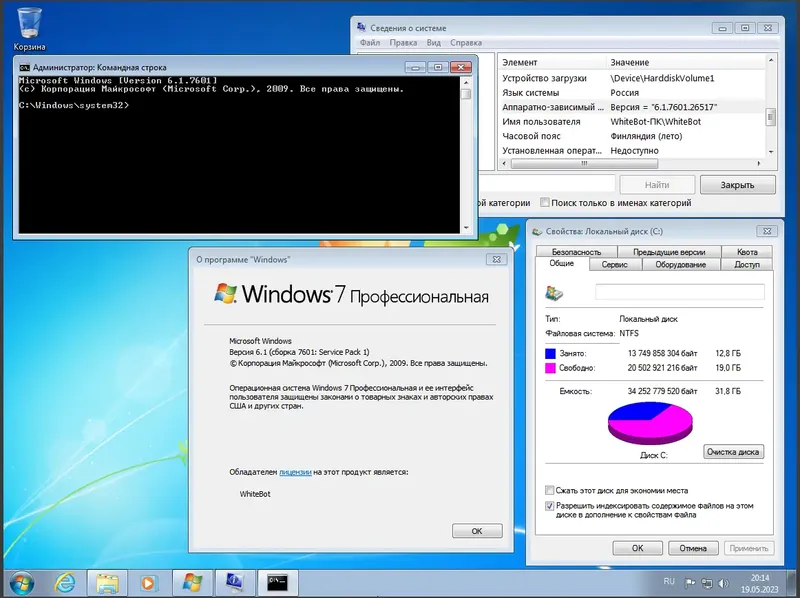The image size is (800, 598).
Task: Toggle 'Поиск только в именах категорий' checkbox
Action: [544, 203]
